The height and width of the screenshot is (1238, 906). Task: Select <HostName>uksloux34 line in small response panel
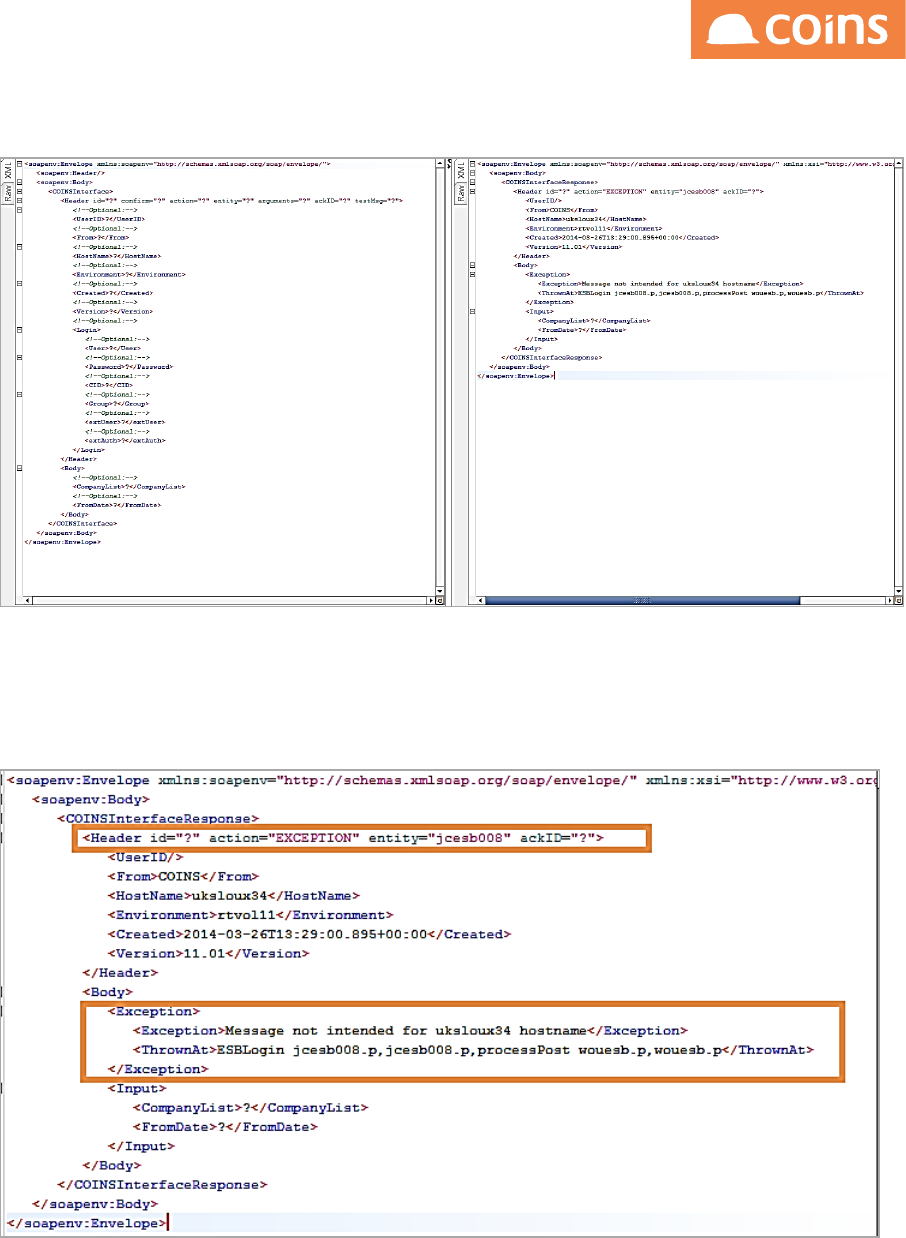tap(585, 219)
